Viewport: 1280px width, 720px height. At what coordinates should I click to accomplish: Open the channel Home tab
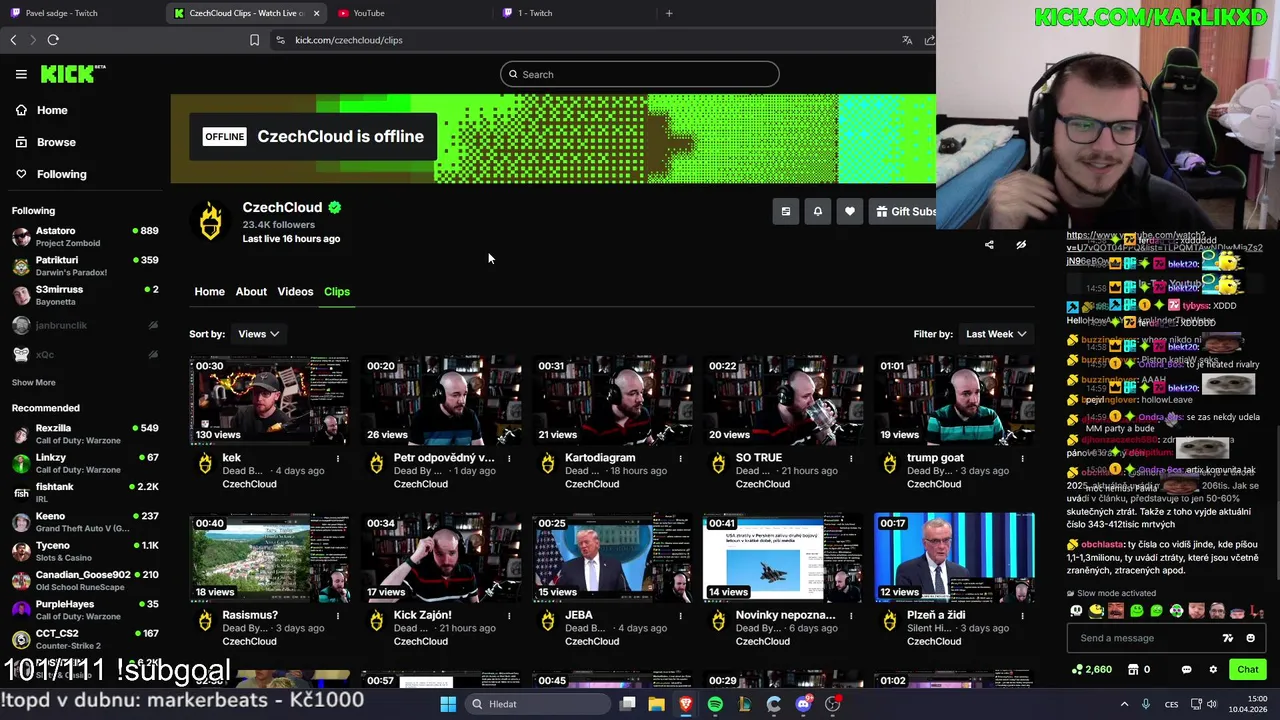[209, 291]
